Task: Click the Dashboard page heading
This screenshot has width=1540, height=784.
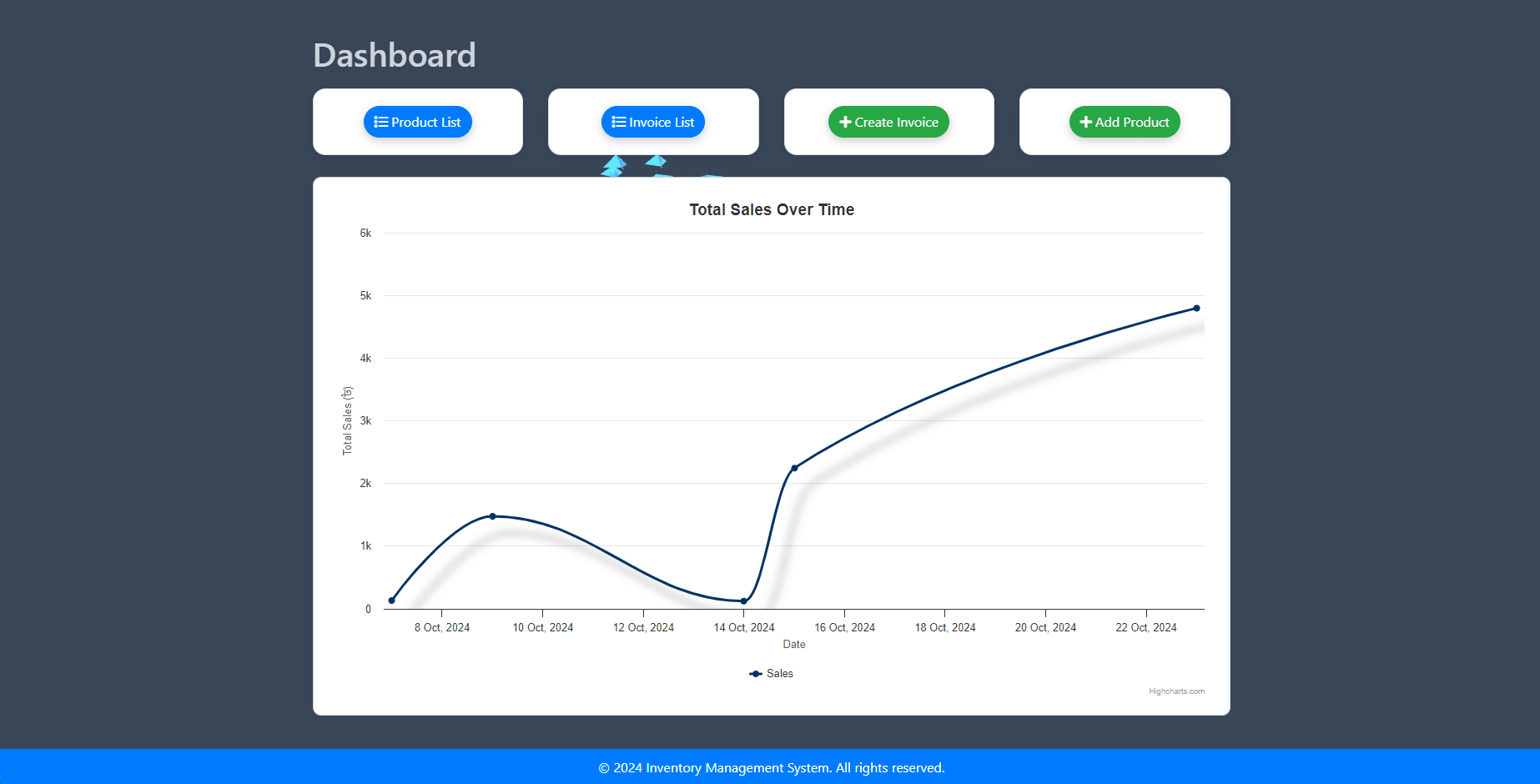Action: 395,56
